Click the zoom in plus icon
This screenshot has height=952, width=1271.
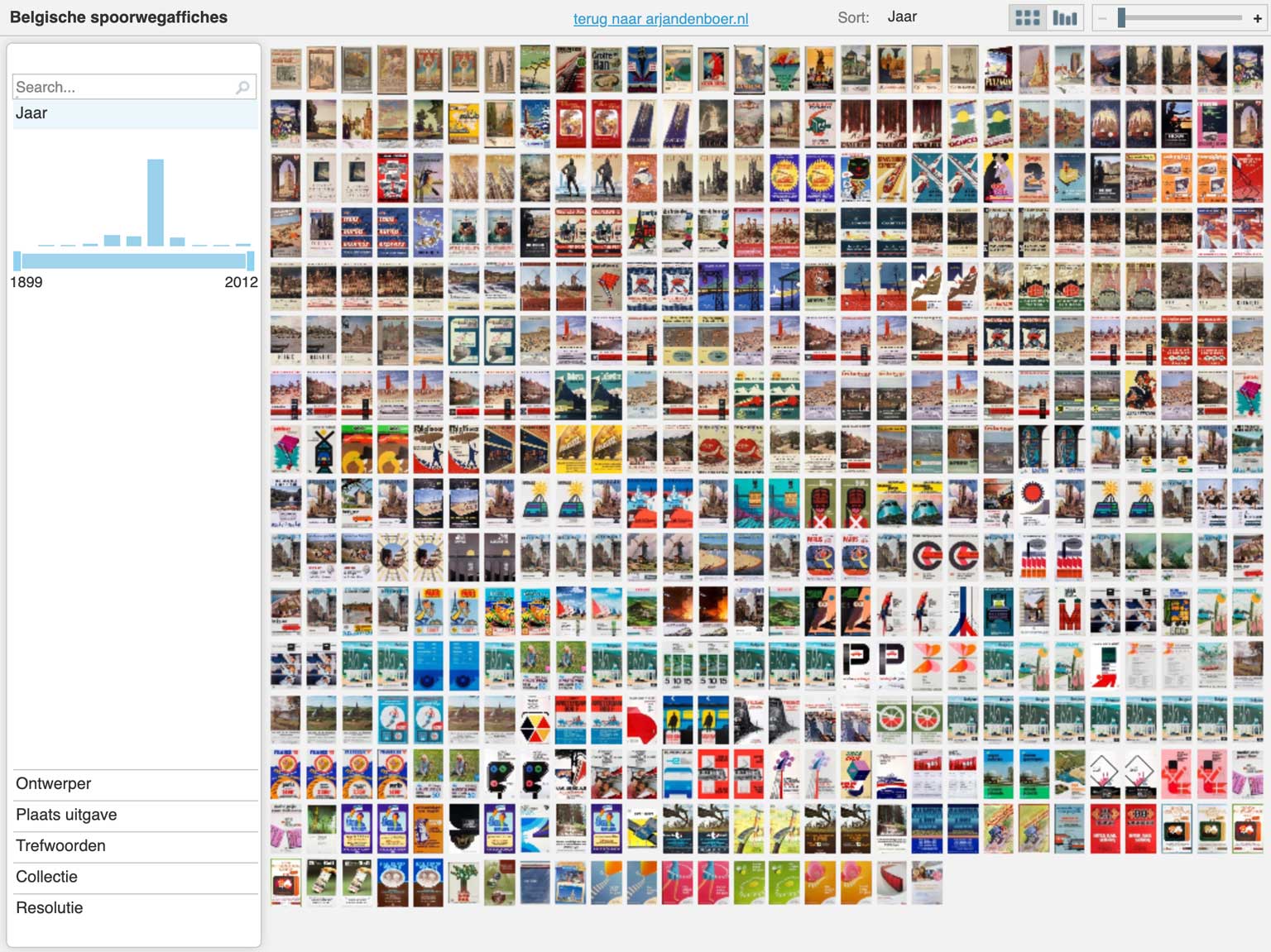[x=1257, y=18]
